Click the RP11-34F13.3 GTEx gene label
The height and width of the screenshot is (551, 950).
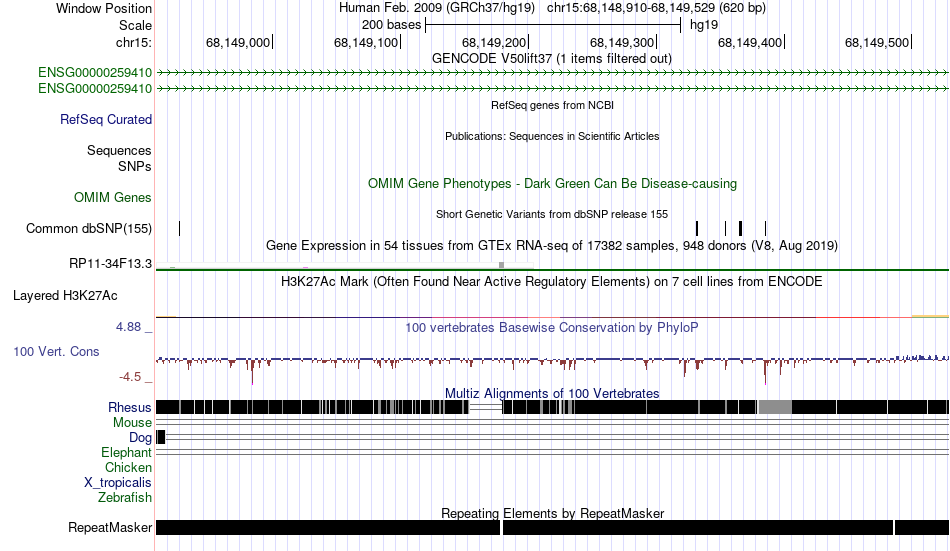pos(110,264)
